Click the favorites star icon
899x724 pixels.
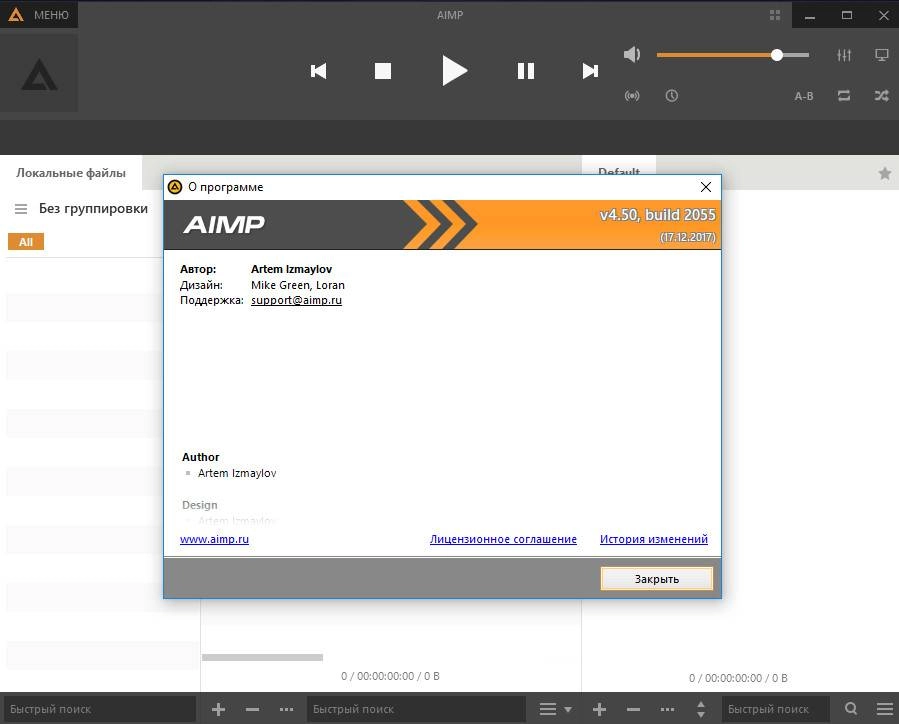tap(885, 173)
